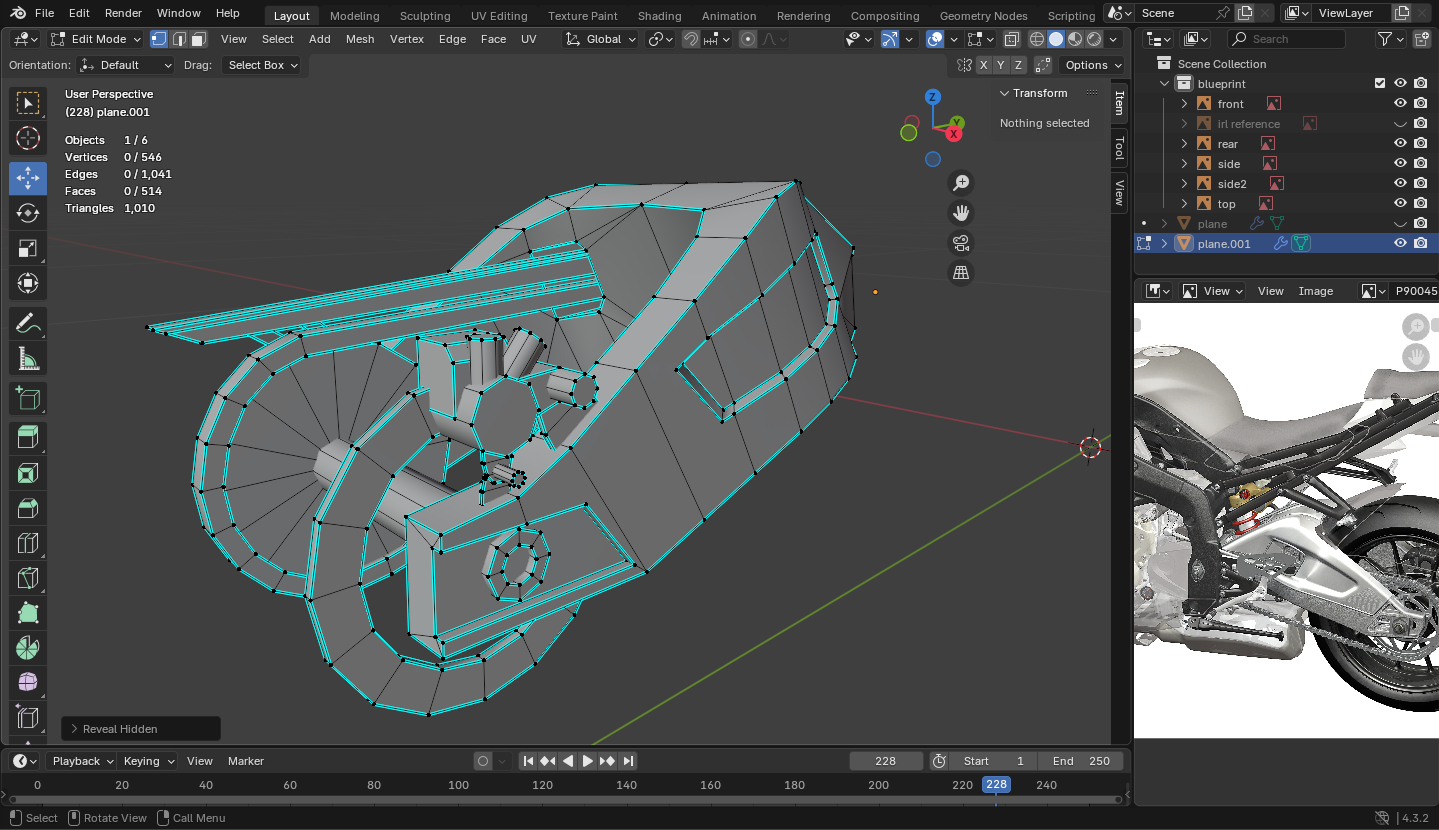Switch to face select mode
This screenshot has width=1439, height=830.
coord(199,39)
